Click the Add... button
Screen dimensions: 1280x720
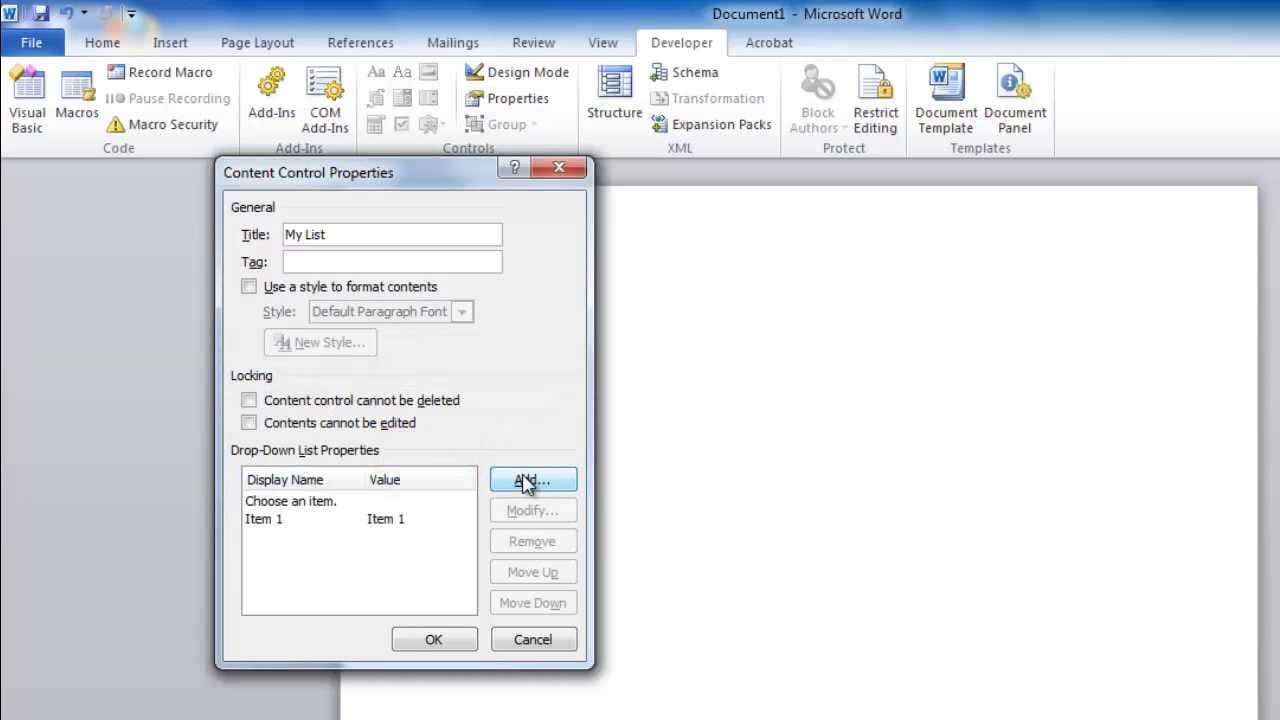(533, 480)
